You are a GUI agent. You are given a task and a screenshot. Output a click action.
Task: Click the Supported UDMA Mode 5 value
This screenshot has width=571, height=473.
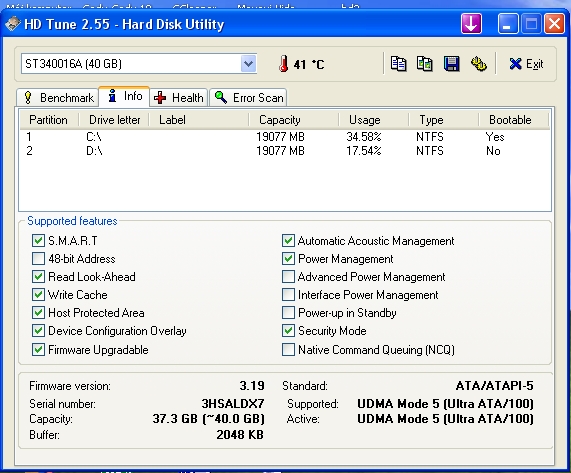[x=445, y=404]
